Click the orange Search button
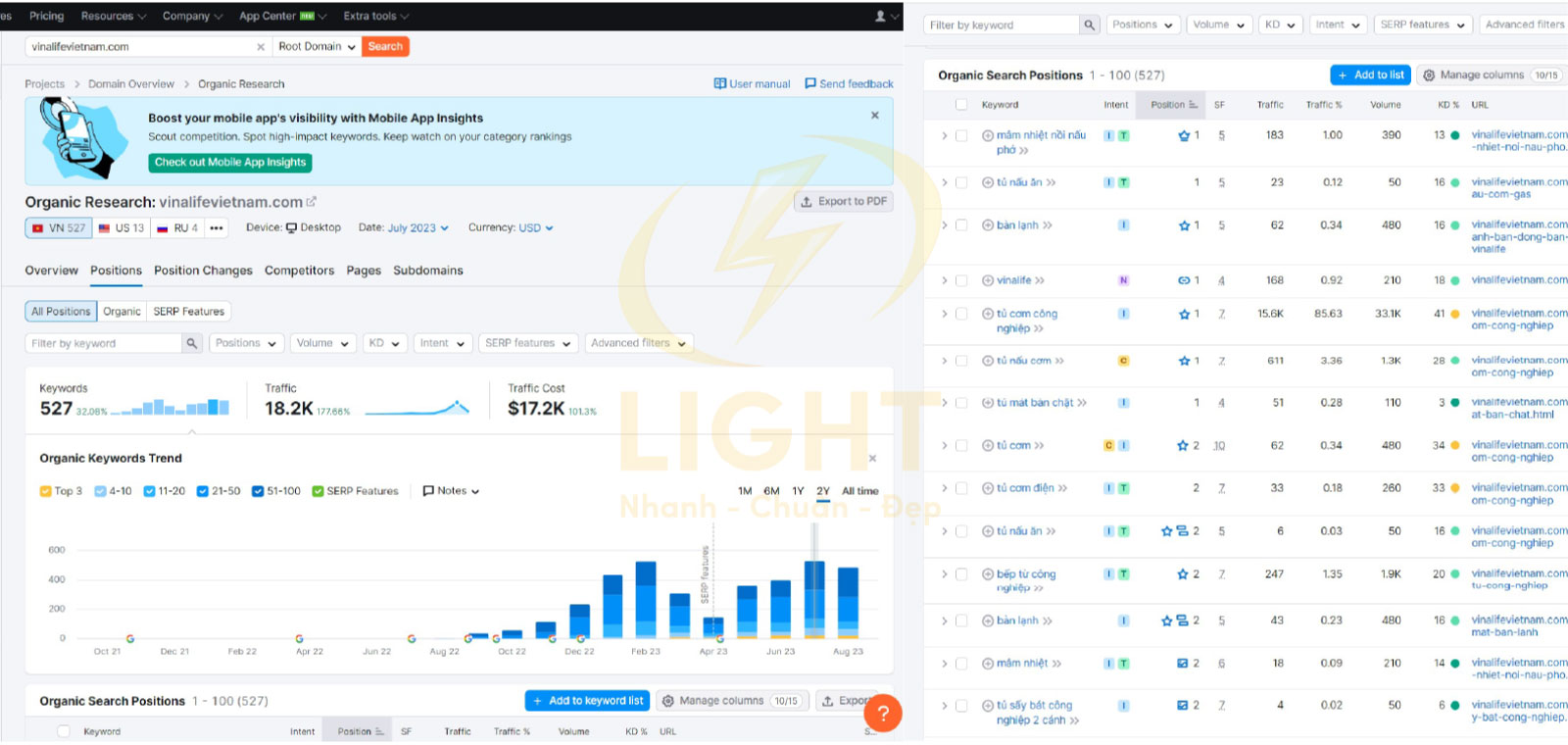1568x745 pixels. point(385,47)
